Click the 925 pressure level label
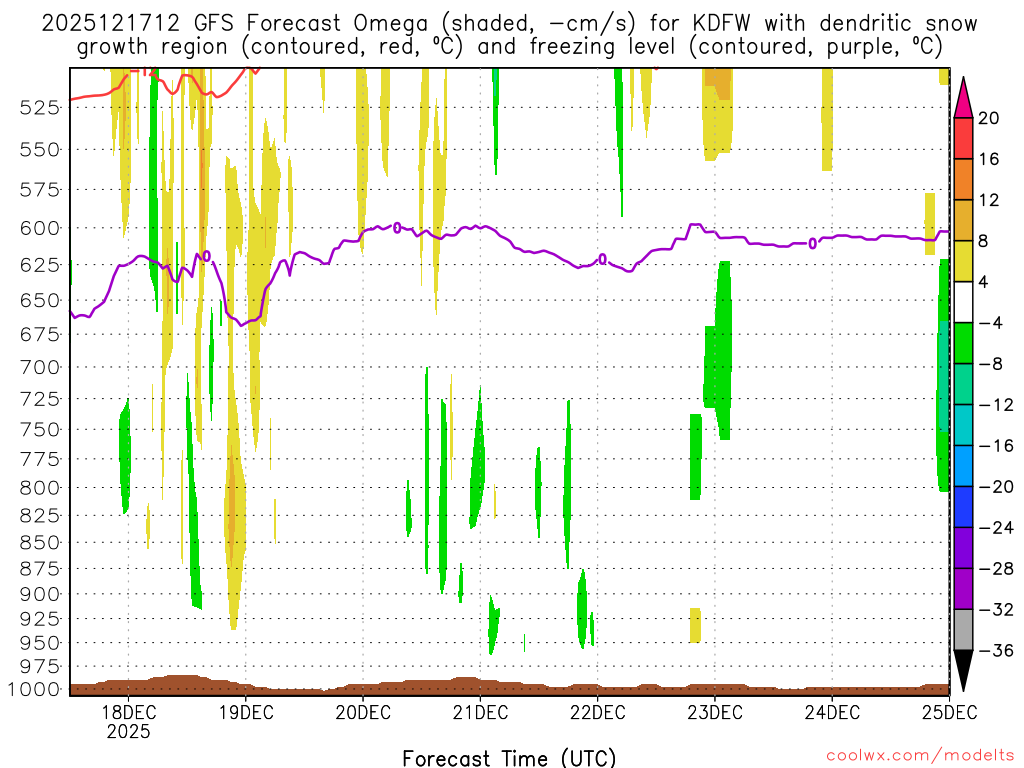Screen dimensions: 1024x768 pos(40,618)
